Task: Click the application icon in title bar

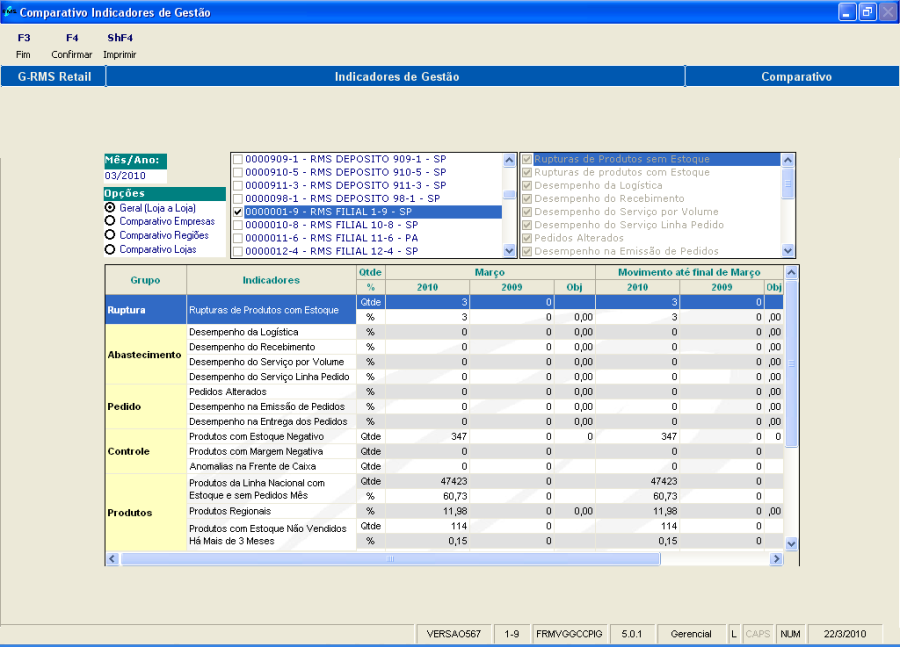Action: click(9, 12)
